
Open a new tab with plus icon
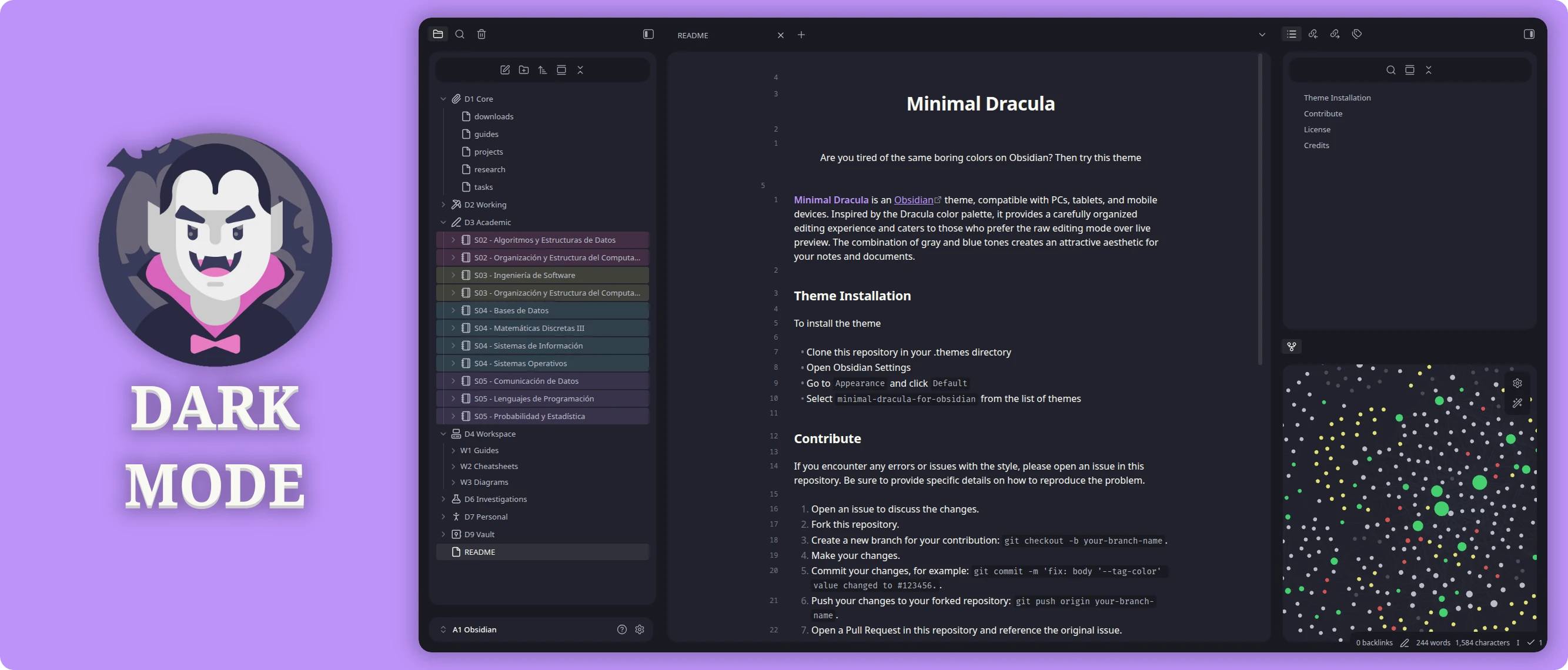point(801,35)
